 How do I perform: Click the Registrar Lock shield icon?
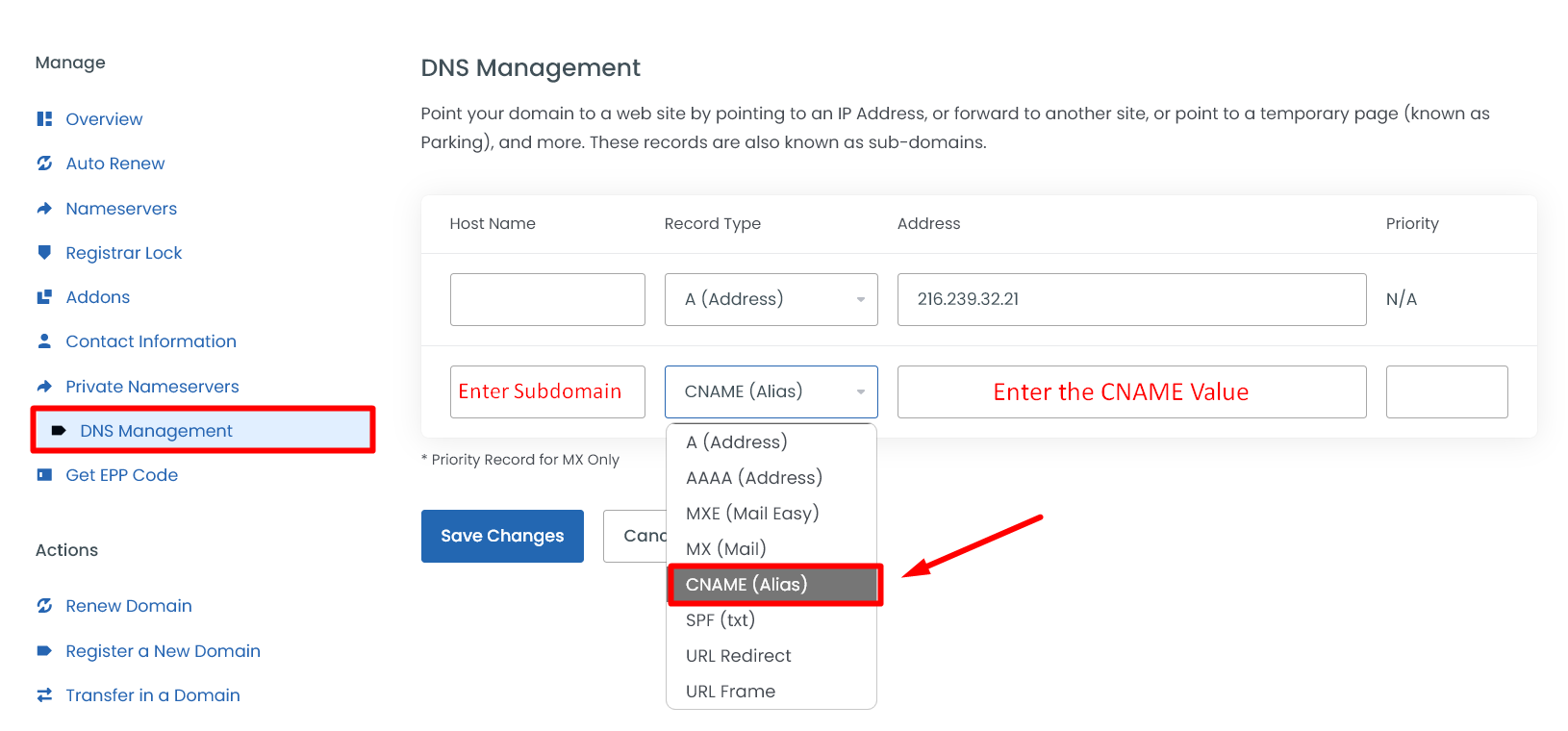point(44,253)
